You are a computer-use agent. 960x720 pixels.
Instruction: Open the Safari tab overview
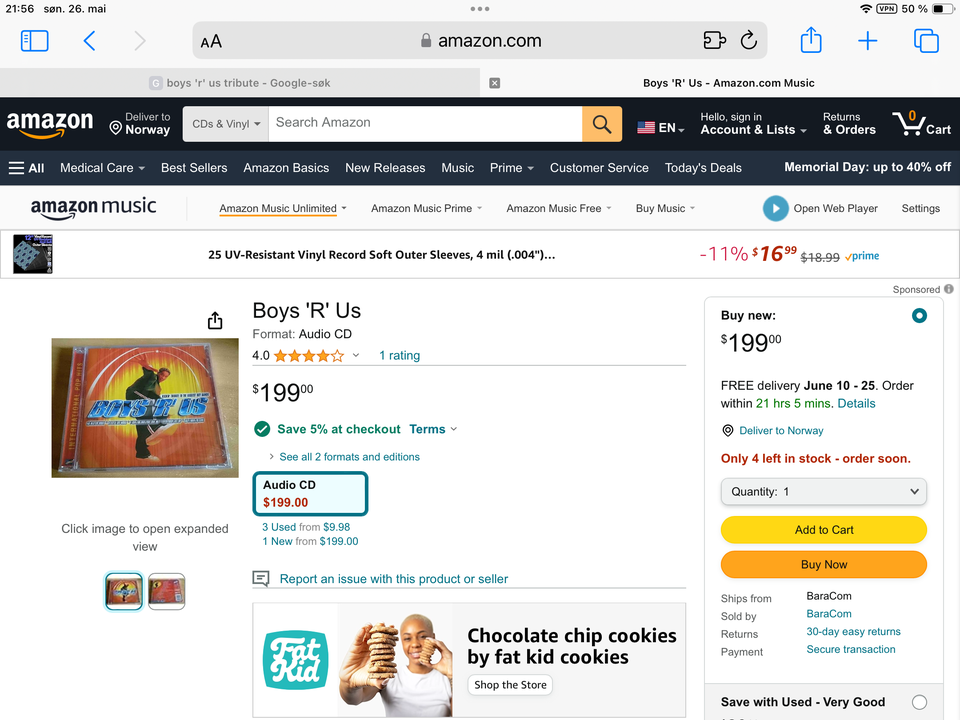click(926, 41)
